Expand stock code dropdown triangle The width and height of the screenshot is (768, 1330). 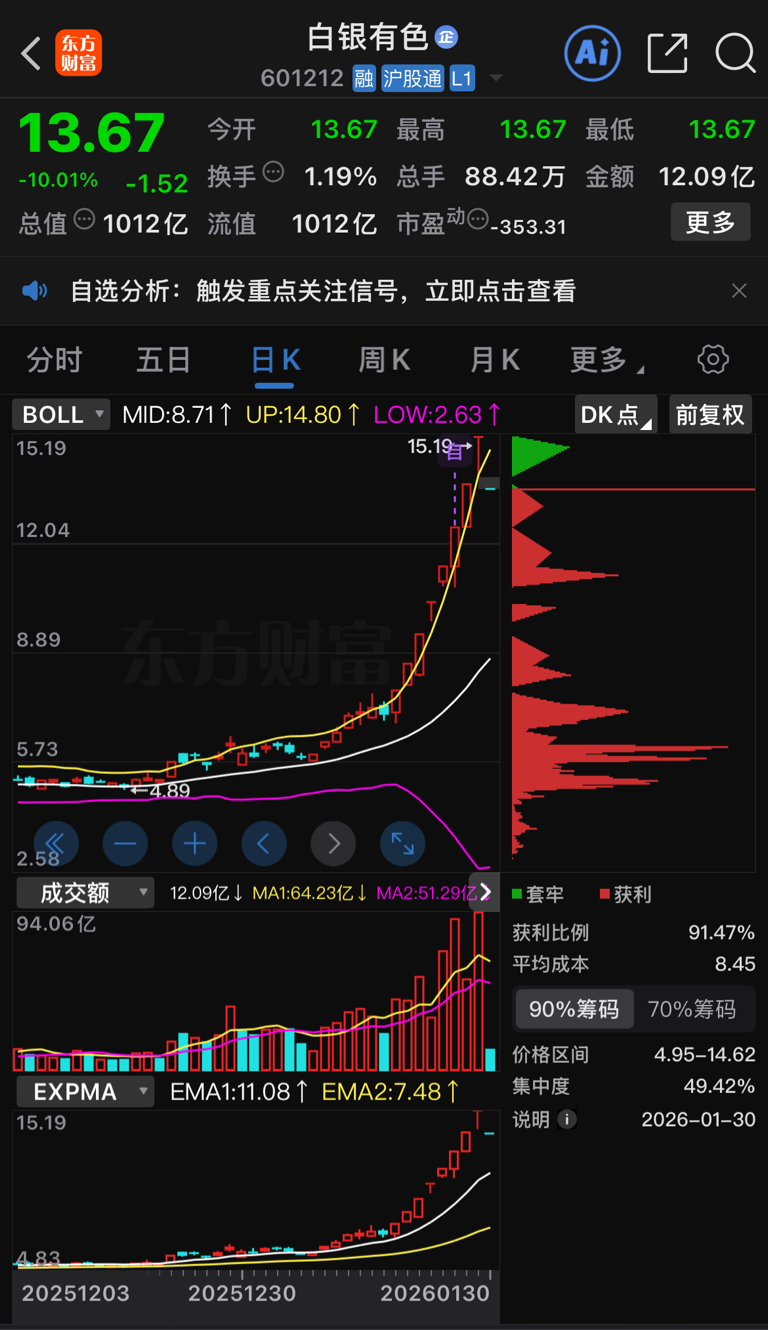point(496,78)
